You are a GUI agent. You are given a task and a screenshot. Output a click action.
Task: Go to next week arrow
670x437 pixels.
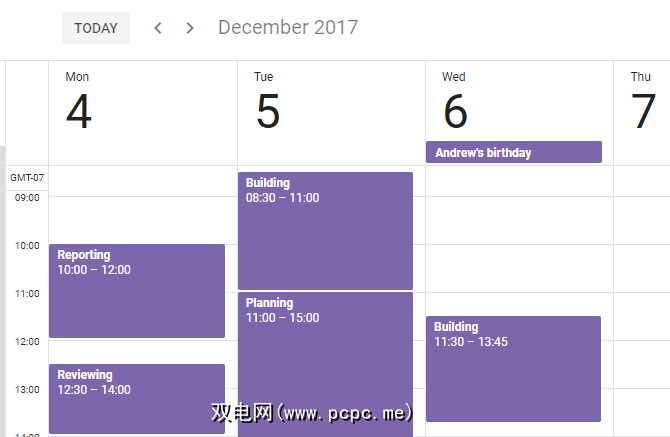coord(190,28)
